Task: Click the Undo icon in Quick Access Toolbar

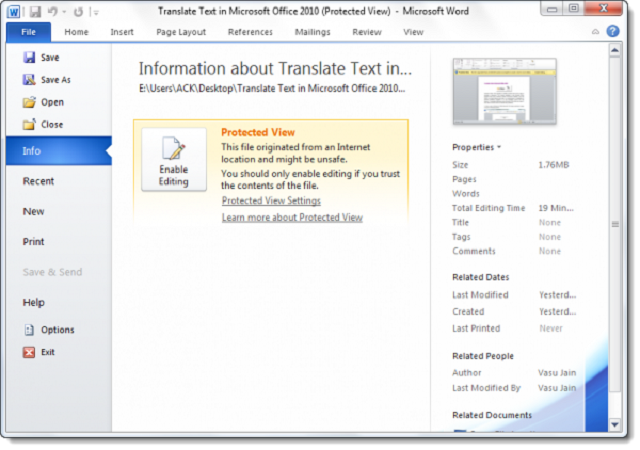Action: (52, 12)
